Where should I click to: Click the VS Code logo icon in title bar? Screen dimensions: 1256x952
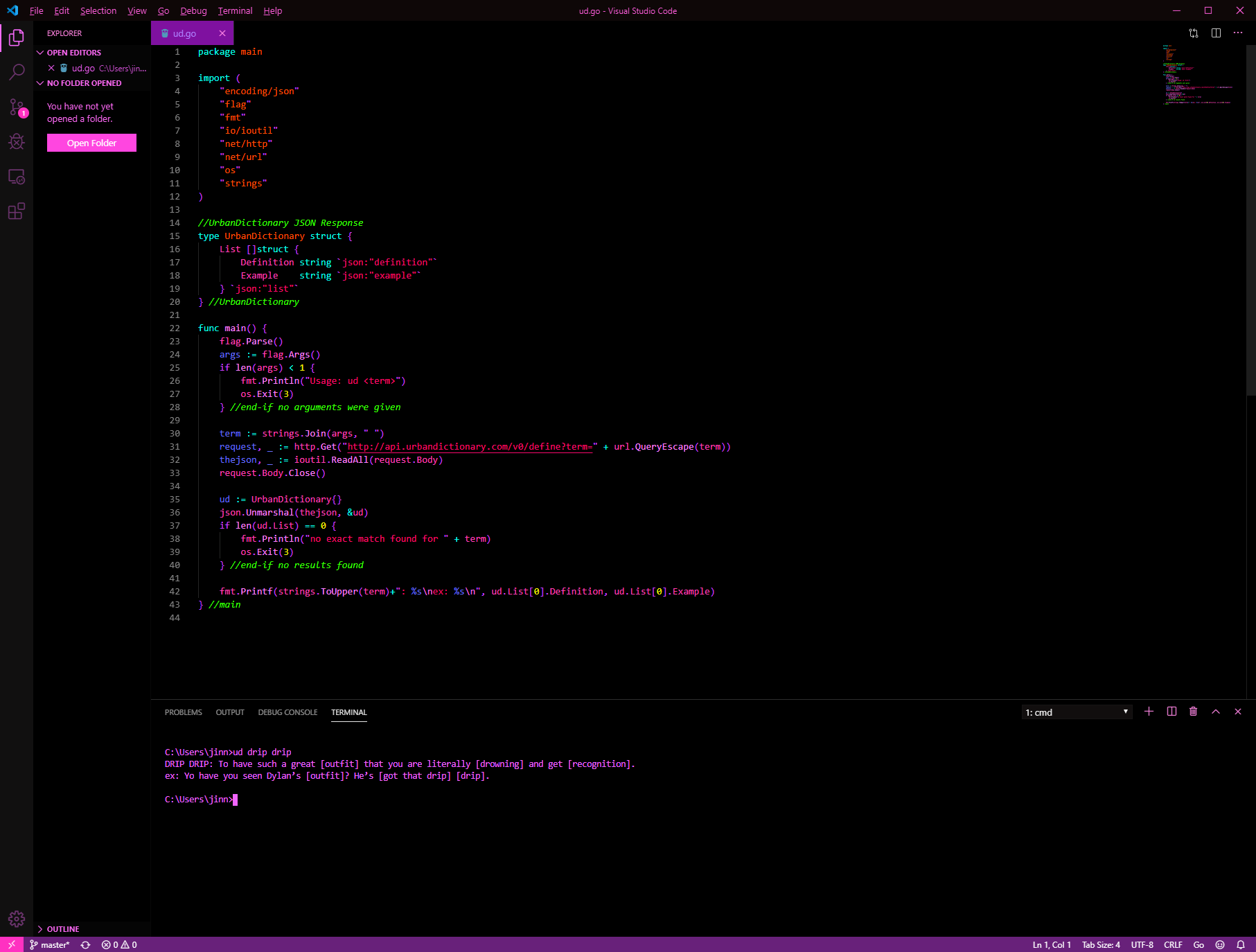[12, 10]
